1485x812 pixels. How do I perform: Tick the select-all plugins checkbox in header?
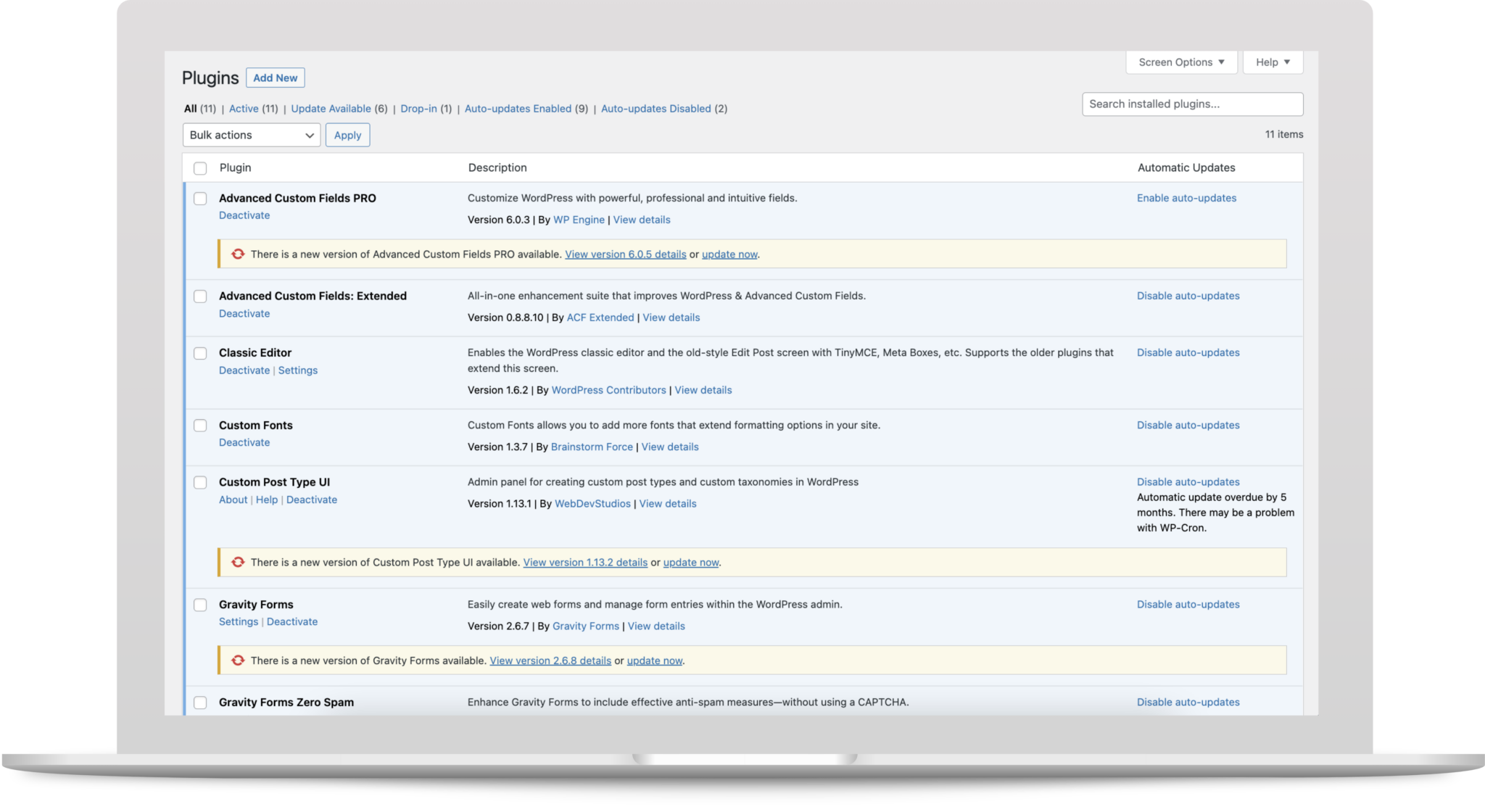200,168
